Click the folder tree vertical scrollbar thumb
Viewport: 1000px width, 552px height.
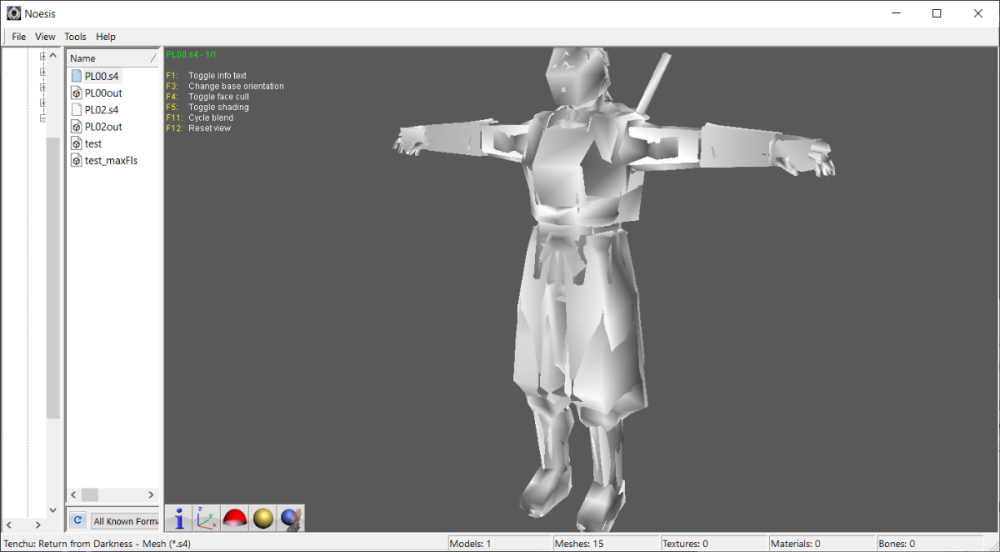tap(54, 278)
